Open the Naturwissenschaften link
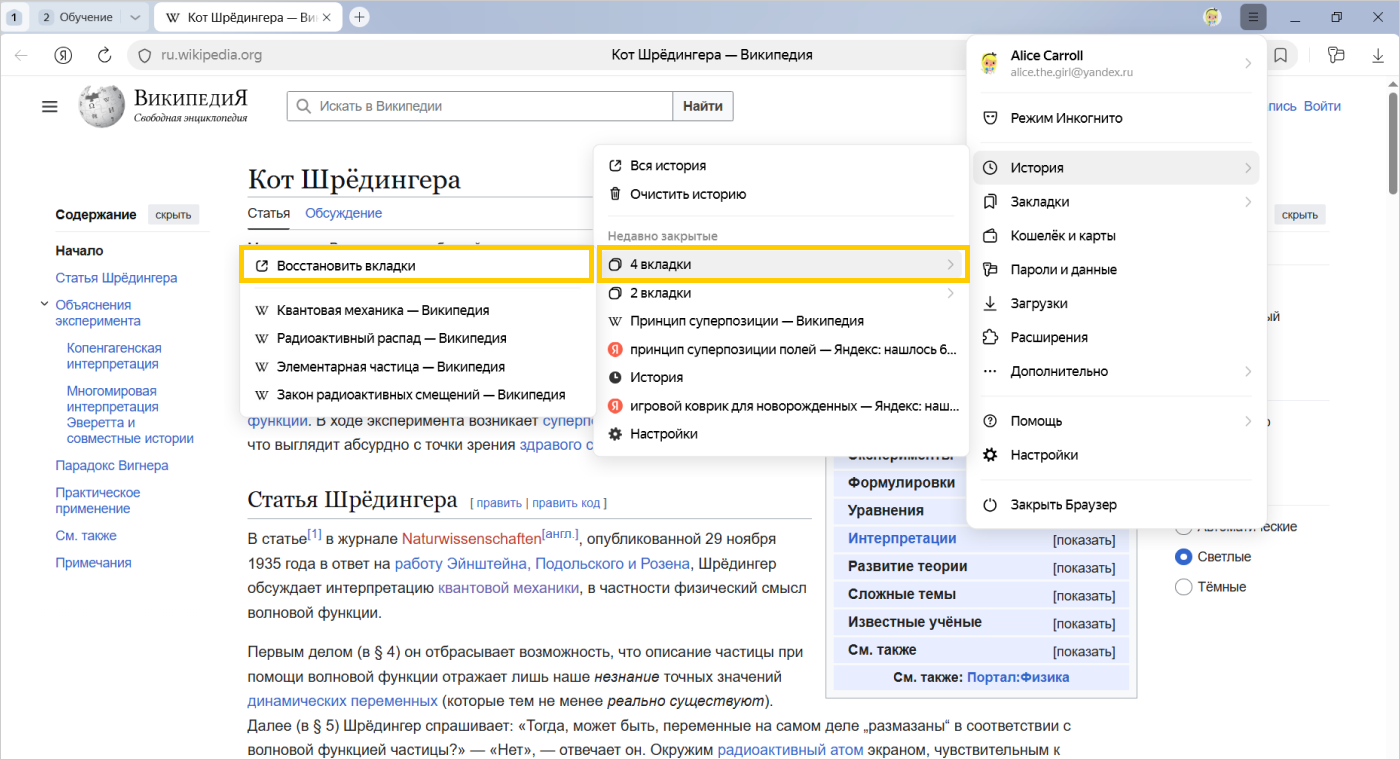The height and width of the screenshot is (760, 1400). 471,540
